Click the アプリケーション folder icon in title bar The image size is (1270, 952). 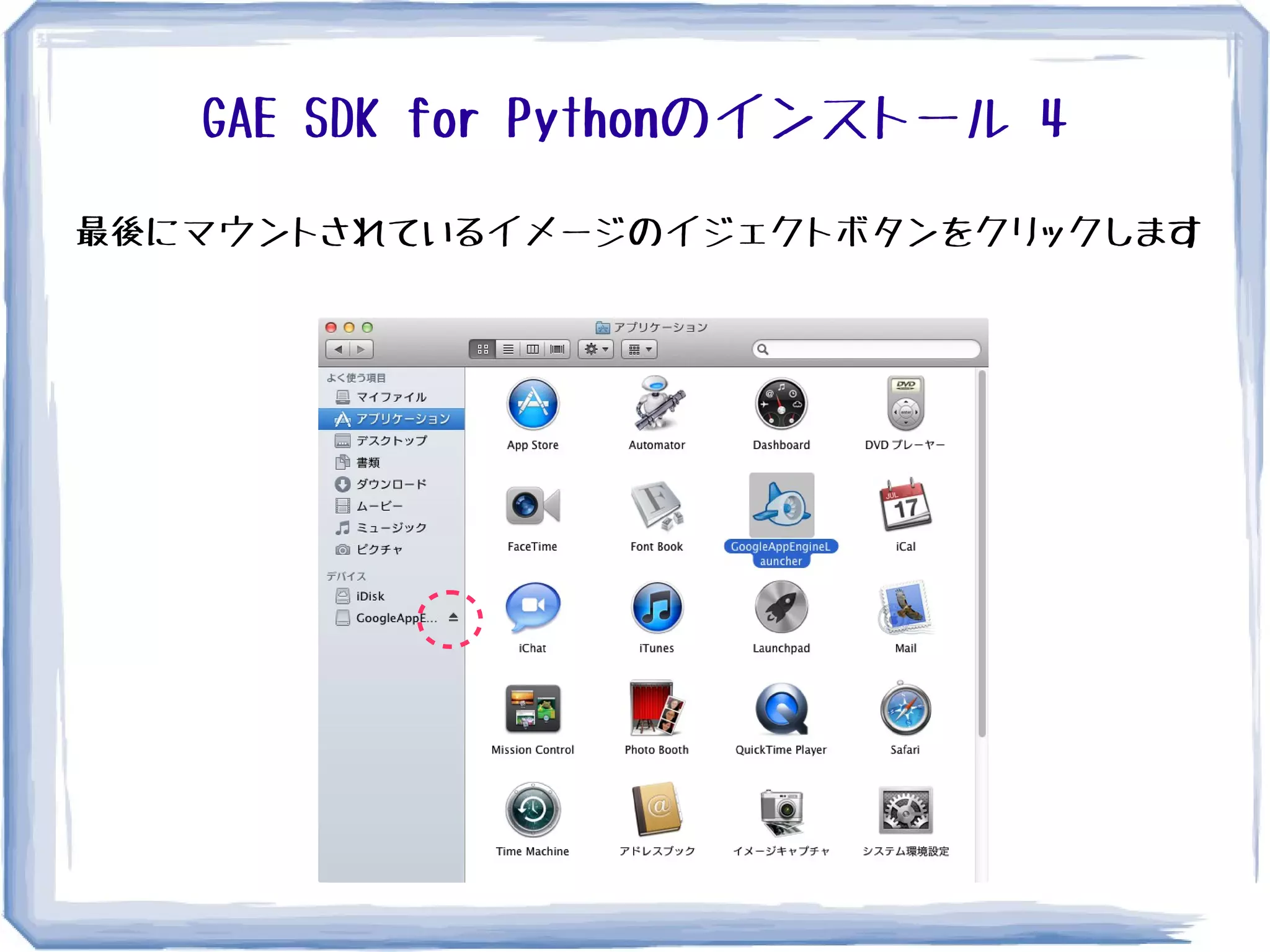click(x=602, y=327)
